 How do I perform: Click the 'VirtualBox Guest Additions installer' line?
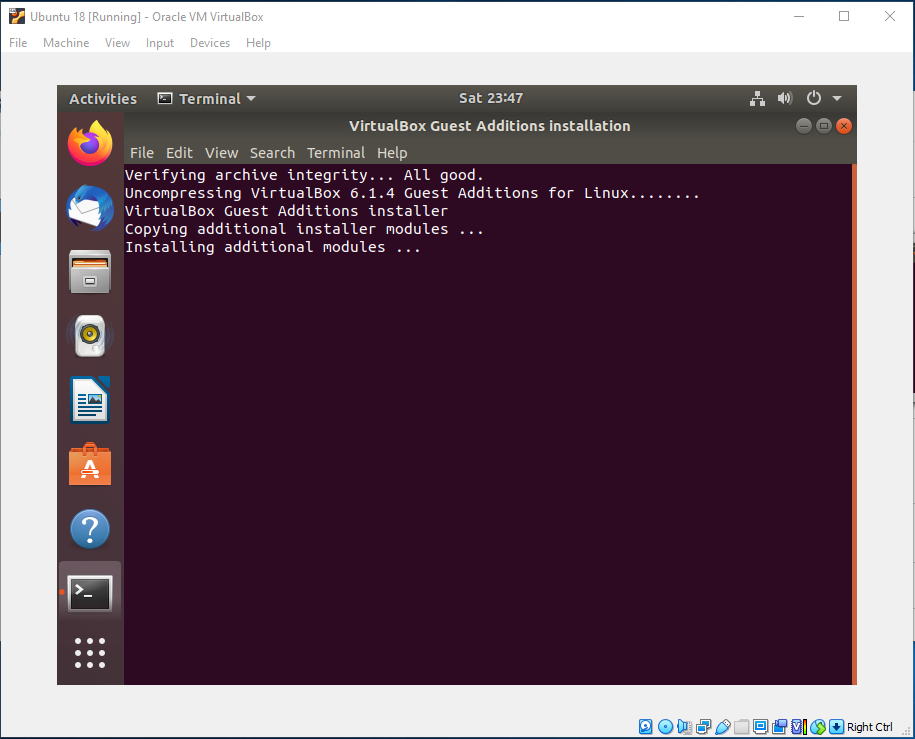click(287, 211)
